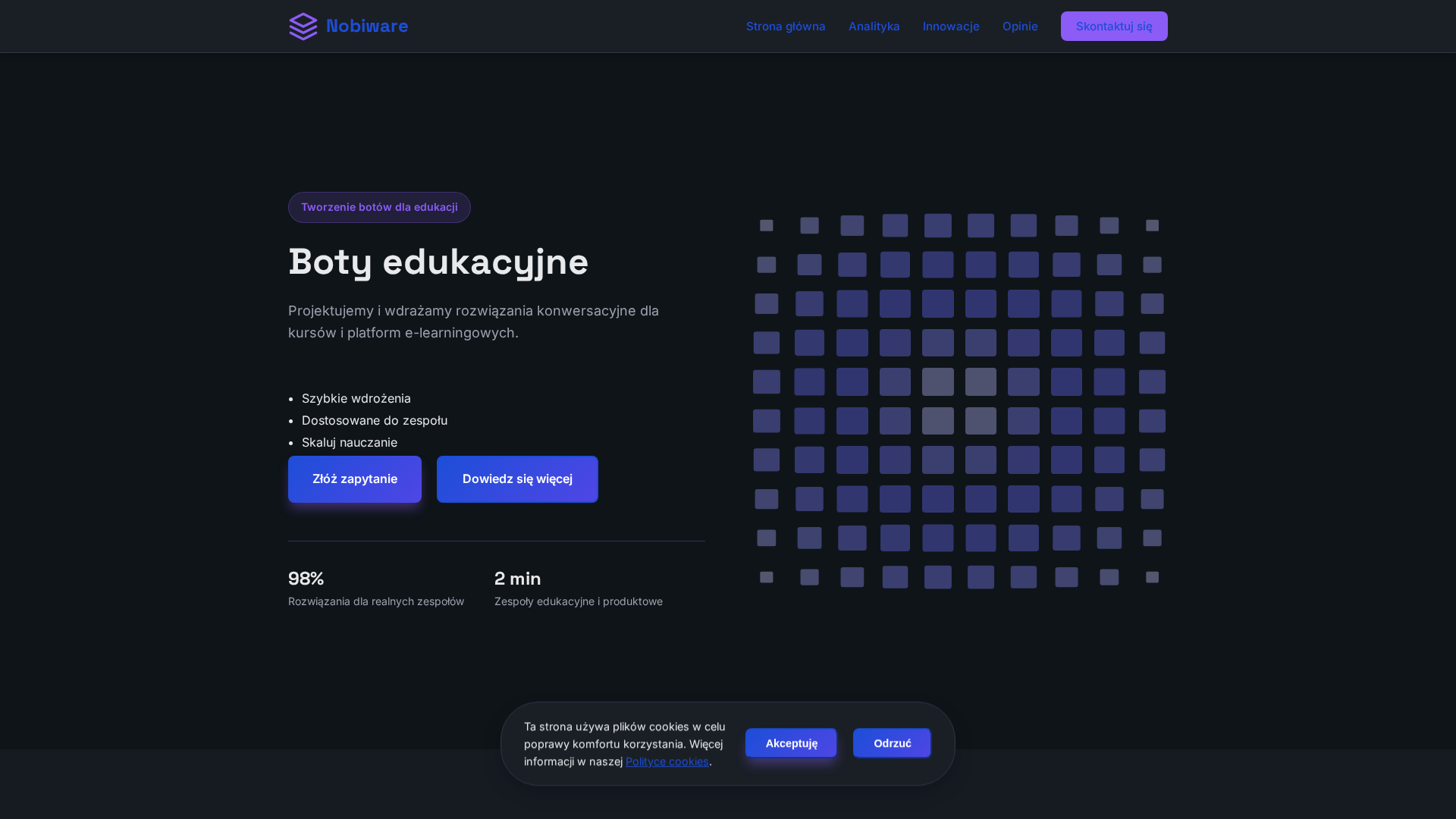Click the 2 min statistic value
The width and height of the screenshot is (1456, 819).
518,579
